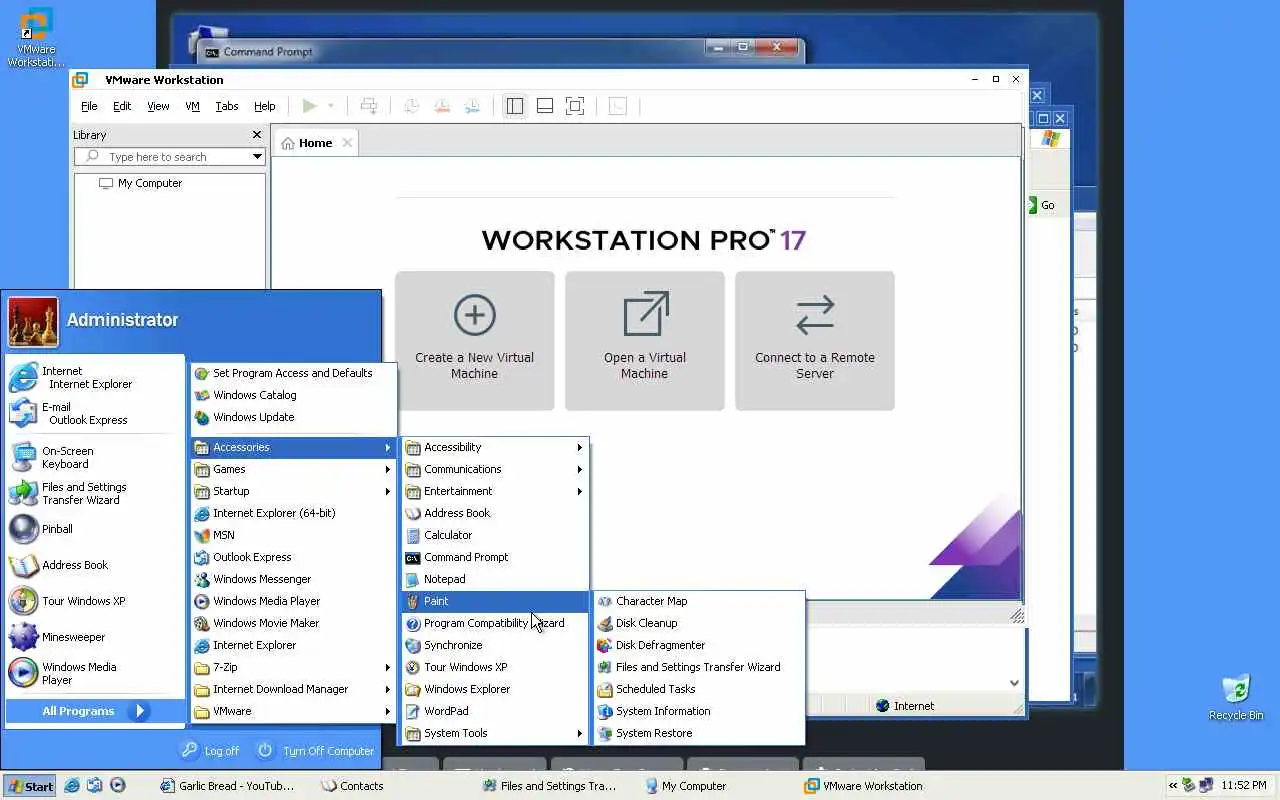Expand hidden system tray icons chevron

[1173, 786]
